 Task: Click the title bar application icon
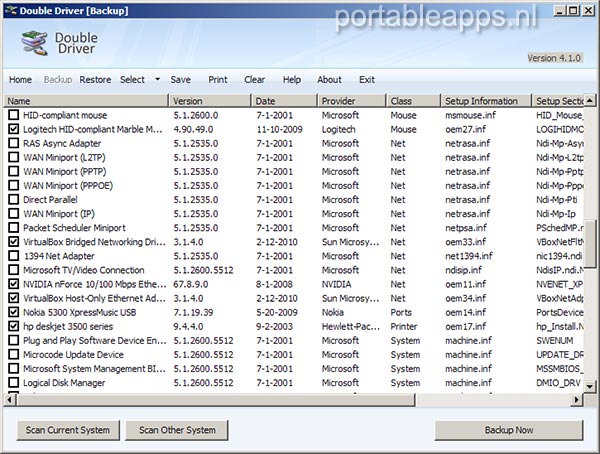pos(11,10)
